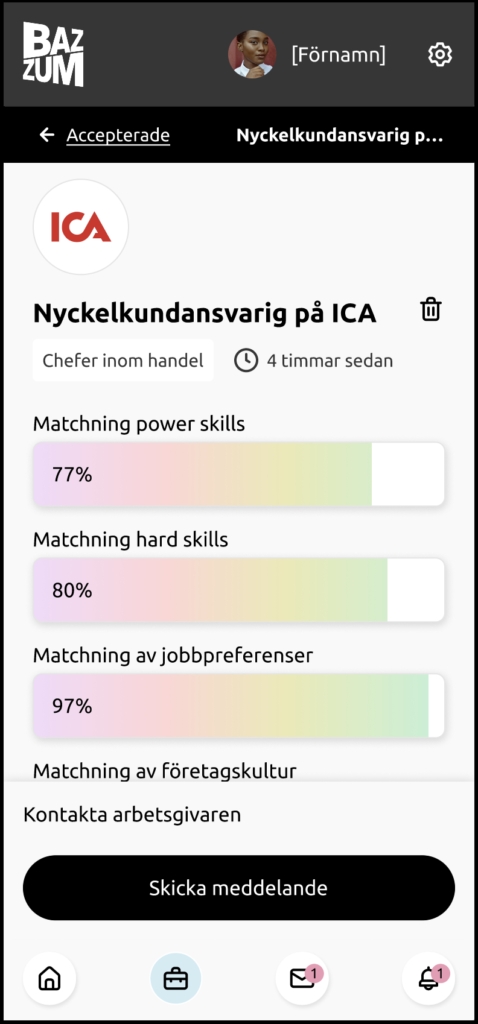
Task: Select the Chefer inom handel tag
Action: [x=123, y=360]
